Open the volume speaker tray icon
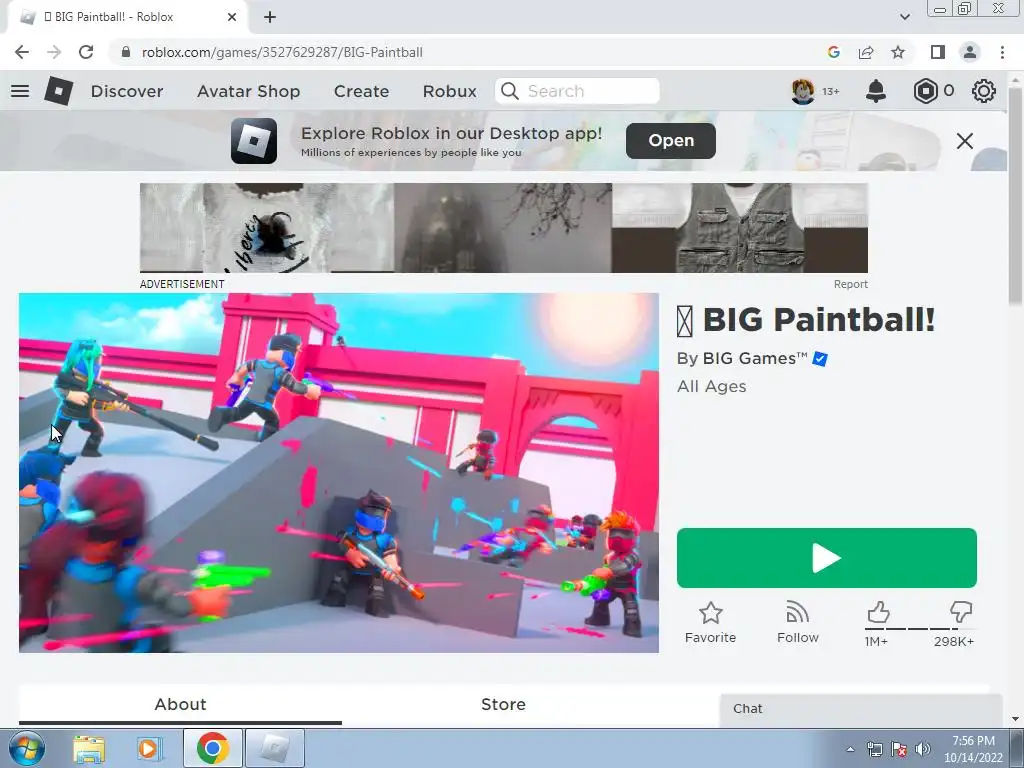This screenshot has height=768, width=1024. coord(923,749)
